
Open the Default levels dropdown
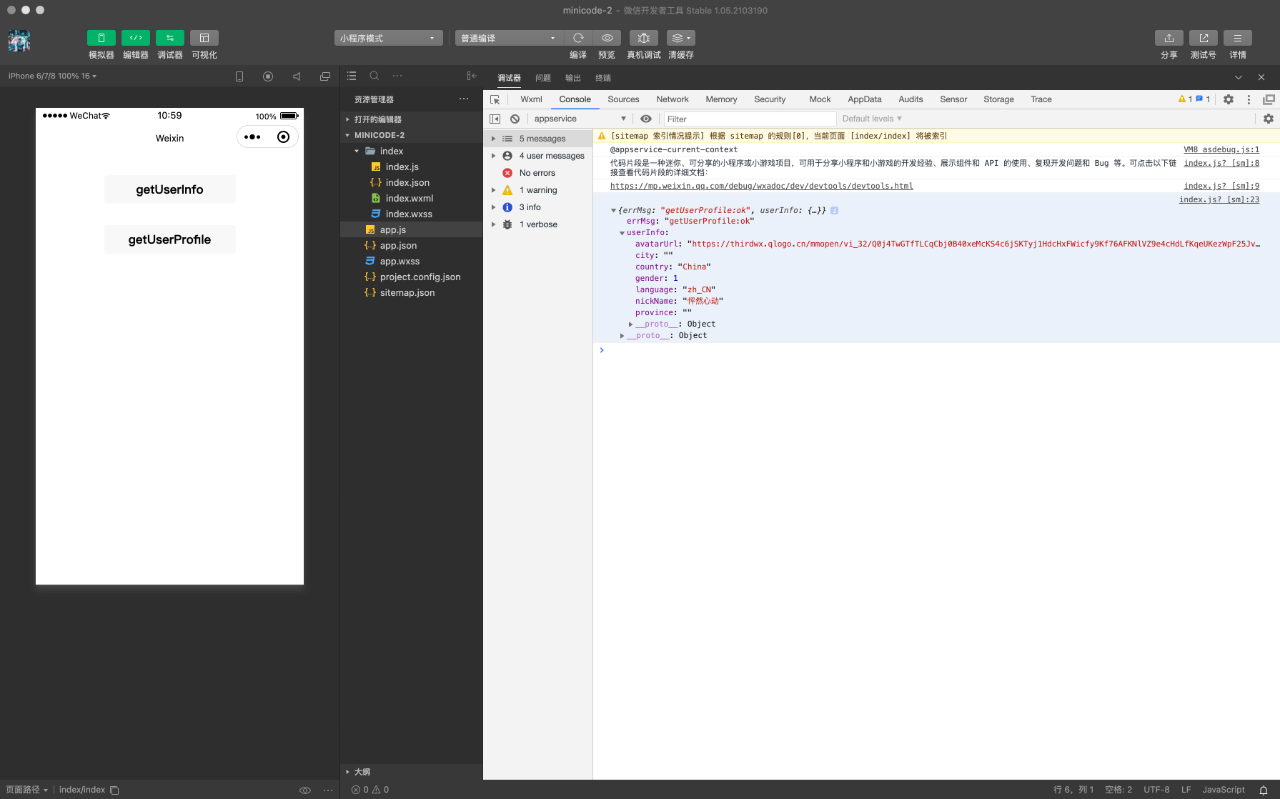pos(870,119)
